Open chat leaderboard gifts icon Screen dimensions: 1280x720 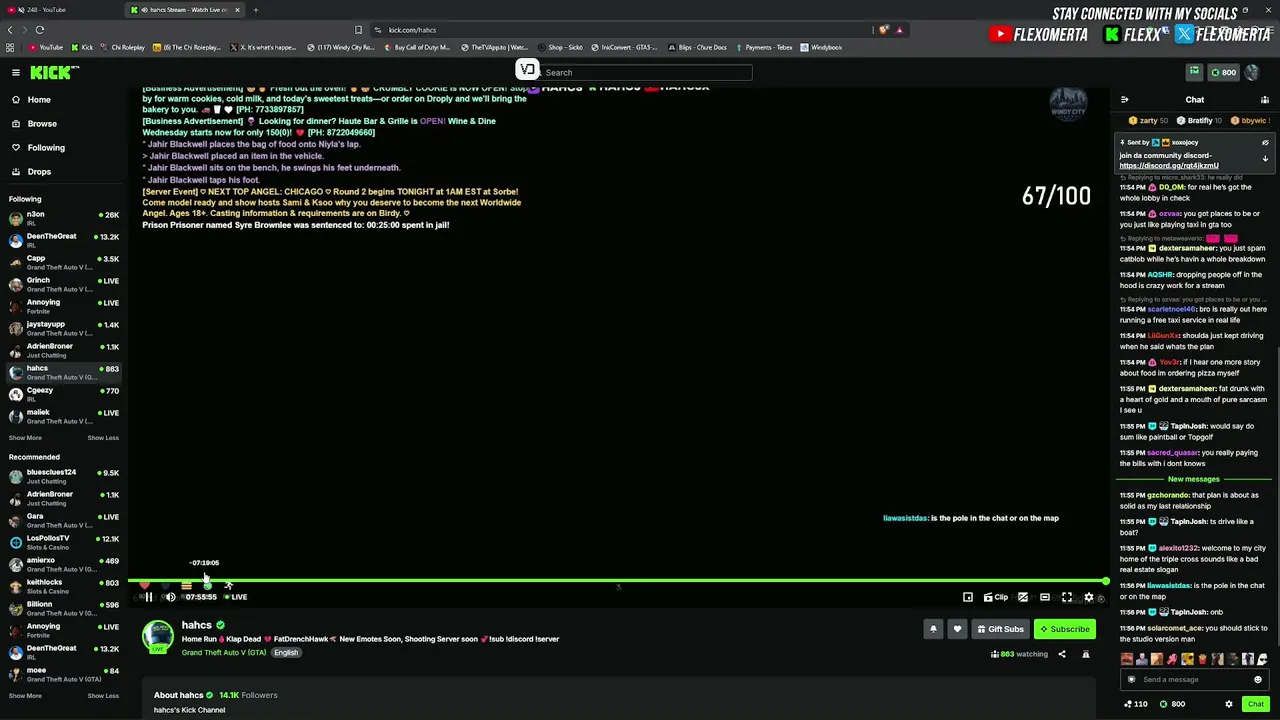click(1265, 100)
